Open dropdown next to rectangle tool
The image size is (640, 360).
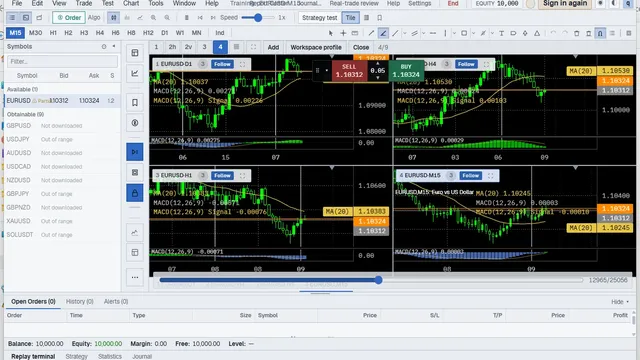(473, 33)
